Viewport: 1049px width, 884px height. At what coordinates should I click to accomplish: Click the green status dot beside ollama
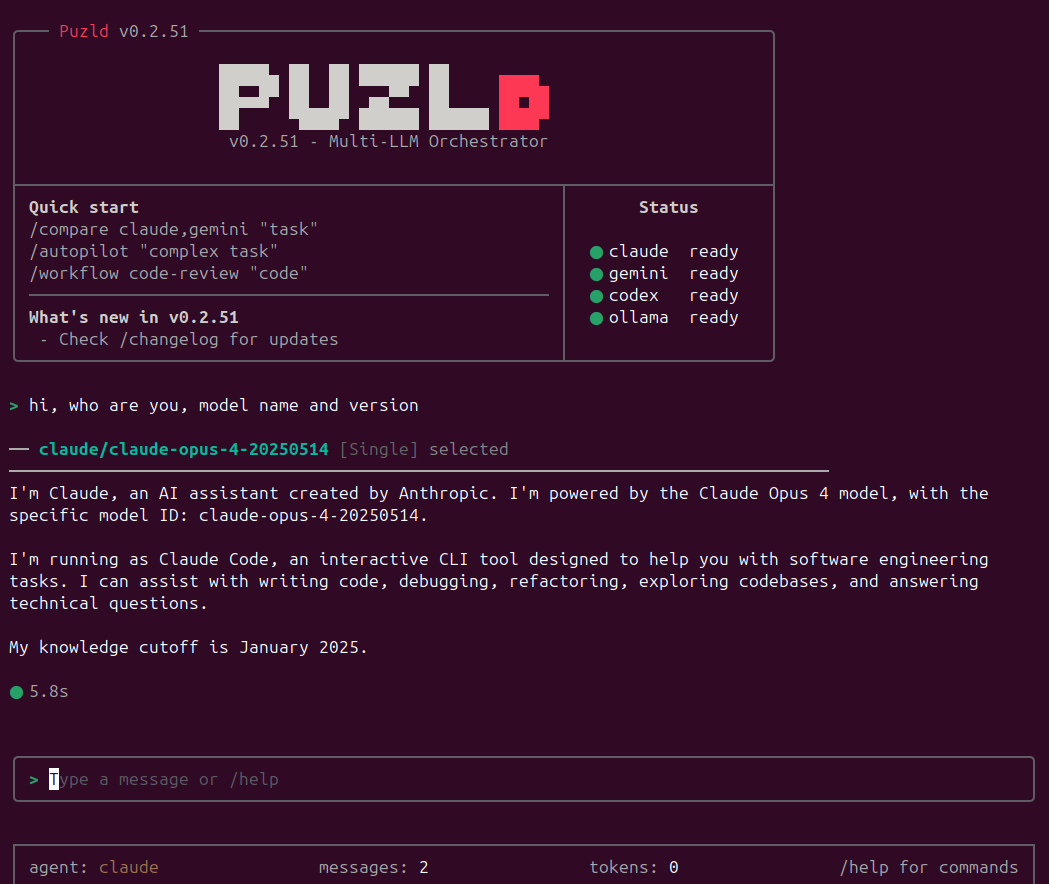pyautogui.click(x=596, y=319)
